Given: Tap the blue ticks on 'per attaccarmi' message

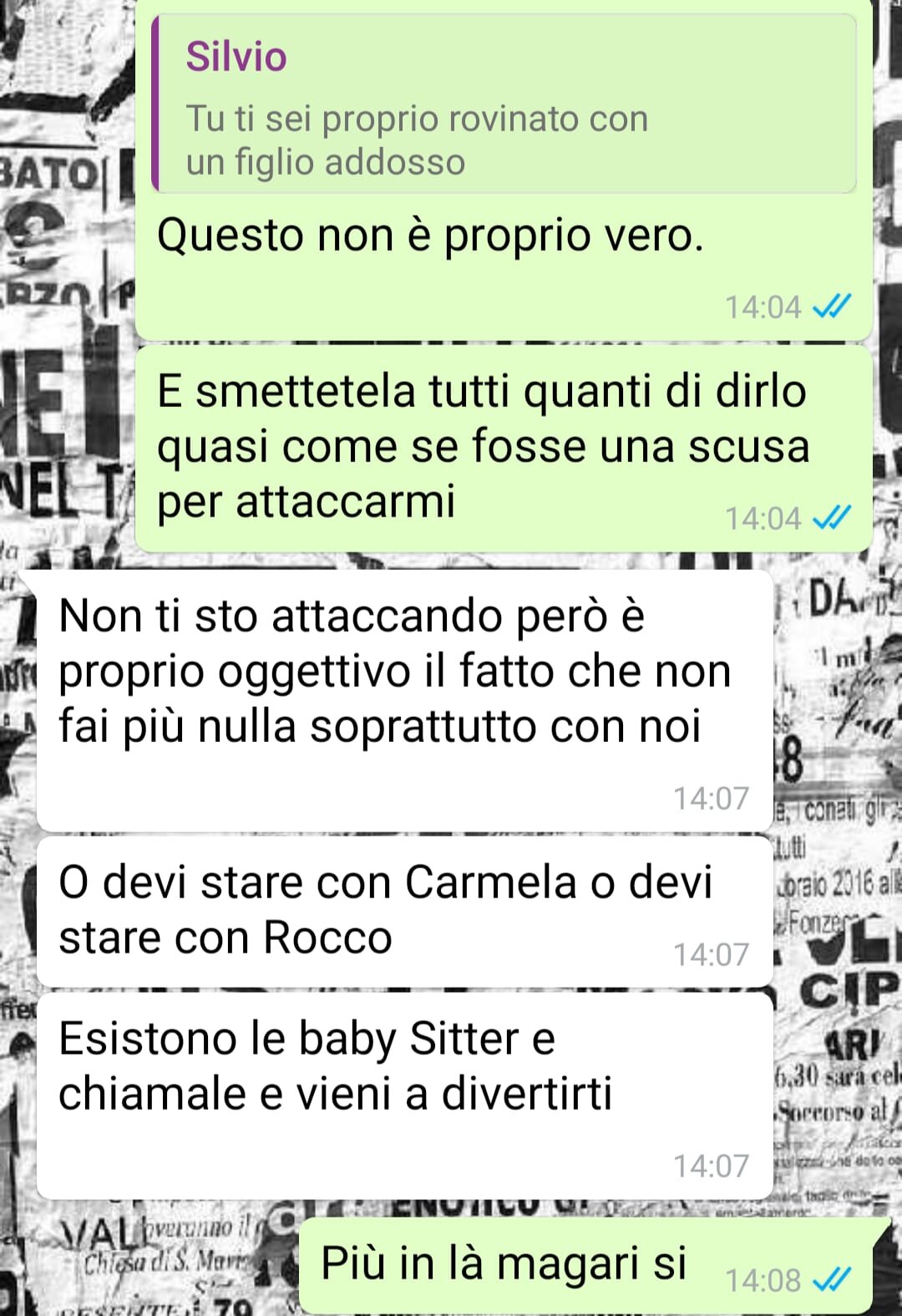Looking at the screenshot, I should point(832,518).
